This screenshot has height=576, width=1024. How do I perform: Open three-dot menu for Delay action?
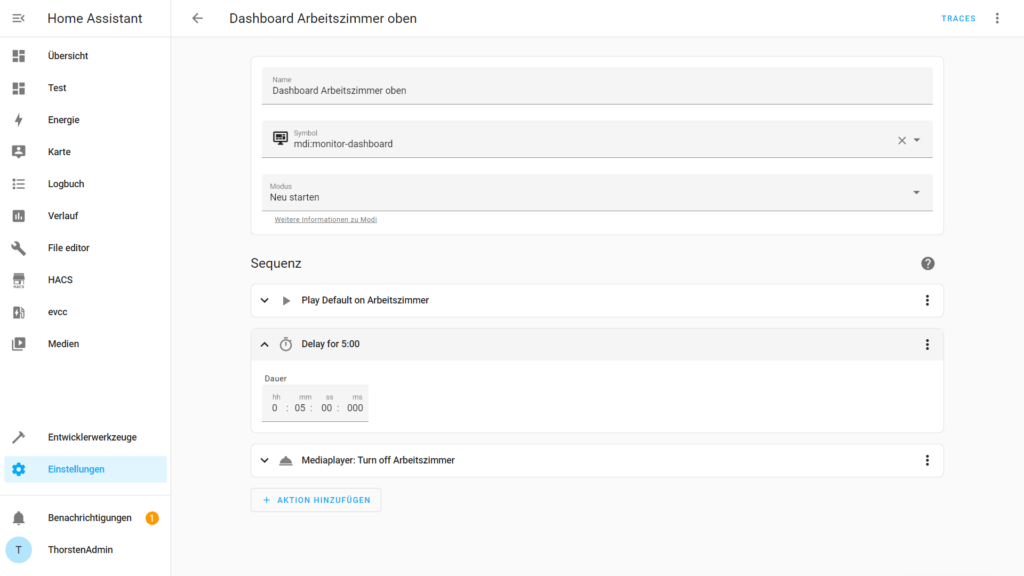click(927, 344)
